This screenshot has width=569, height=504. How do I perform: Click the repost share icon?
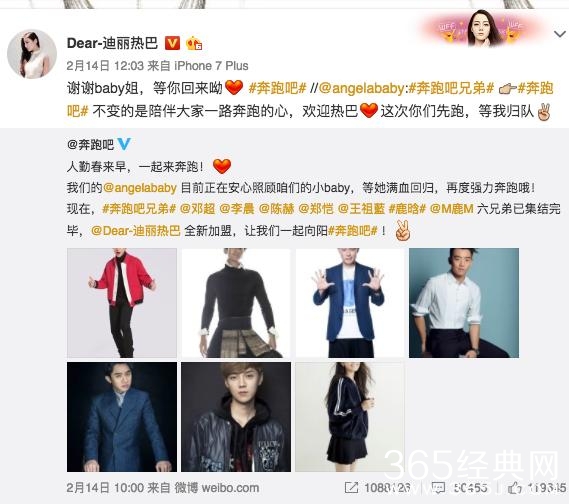tap(351, 488)
